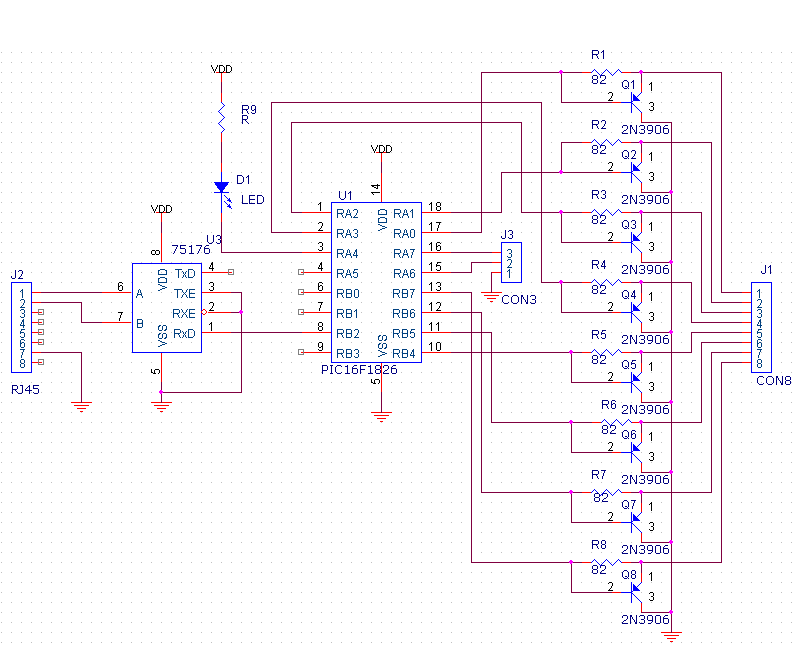
Task: Click the RA0 pin label on U1
Action: [404, 234]
